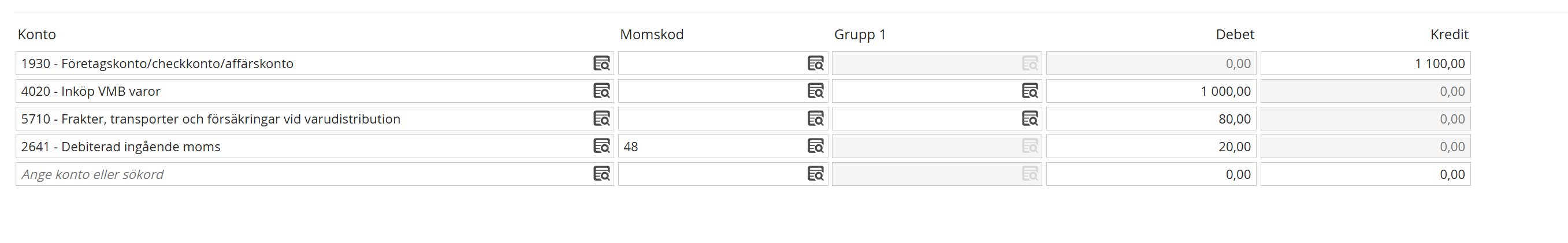Click the Konto field with 5710 Frakter
1568x243 pixels.
click(303, 118)
